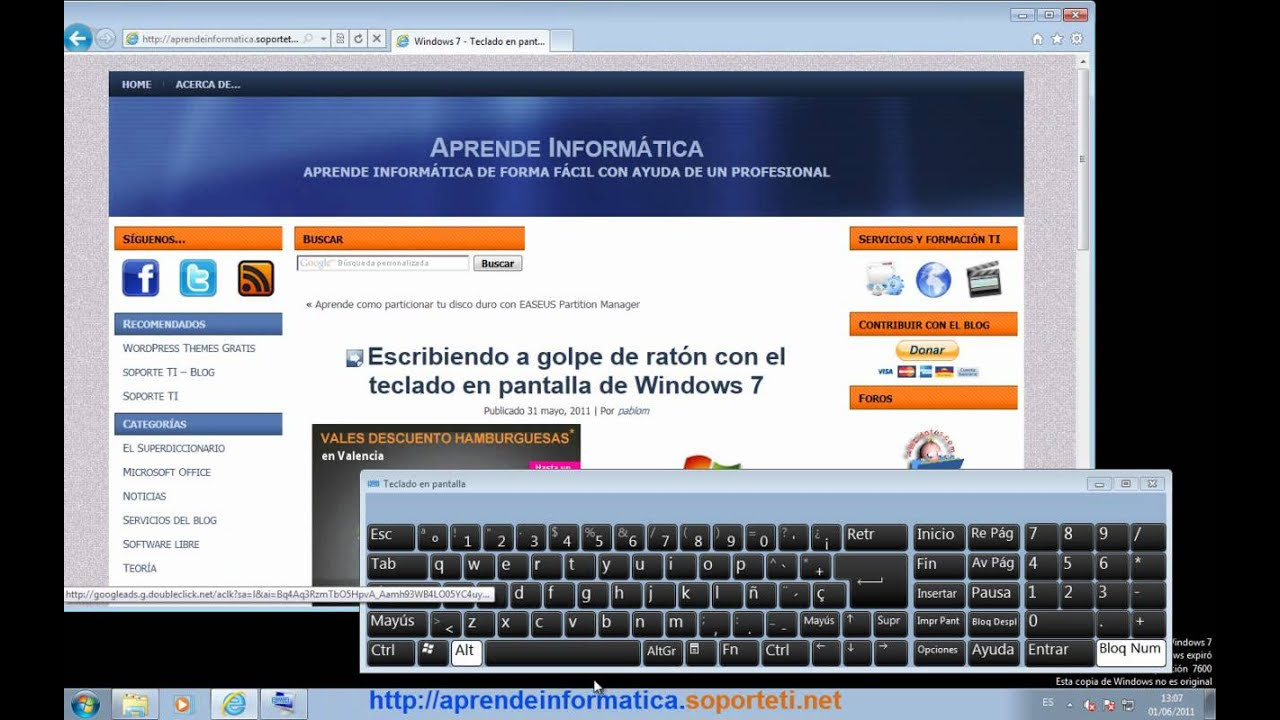Click the Retr backspace key
This screenshot has width=1280, height=720.
pyautogui.click(x=876, y=536)
